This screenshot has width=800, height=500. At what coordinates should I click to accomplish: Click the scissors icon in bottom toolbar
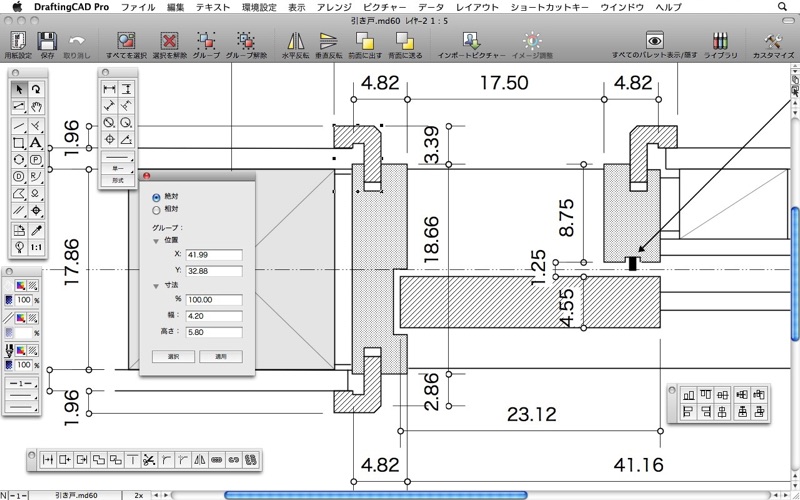[147, 460]
